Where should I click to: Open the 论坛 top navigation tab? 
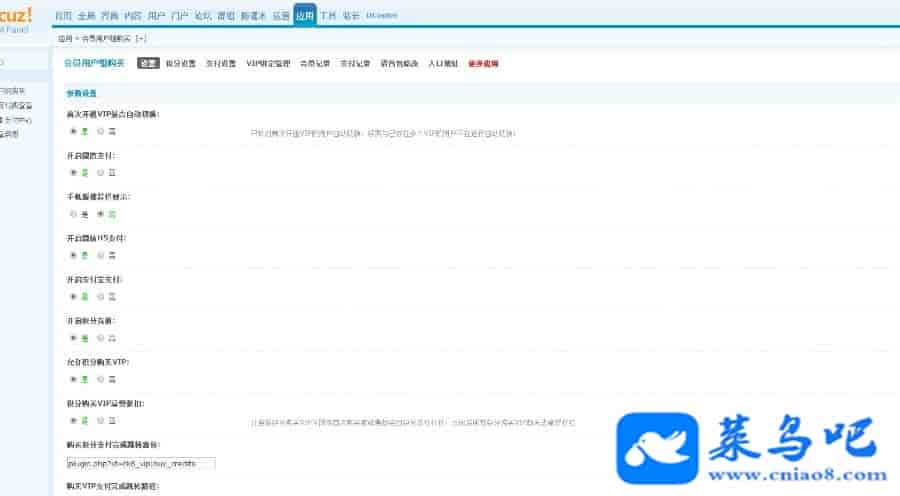coord(203,16)
